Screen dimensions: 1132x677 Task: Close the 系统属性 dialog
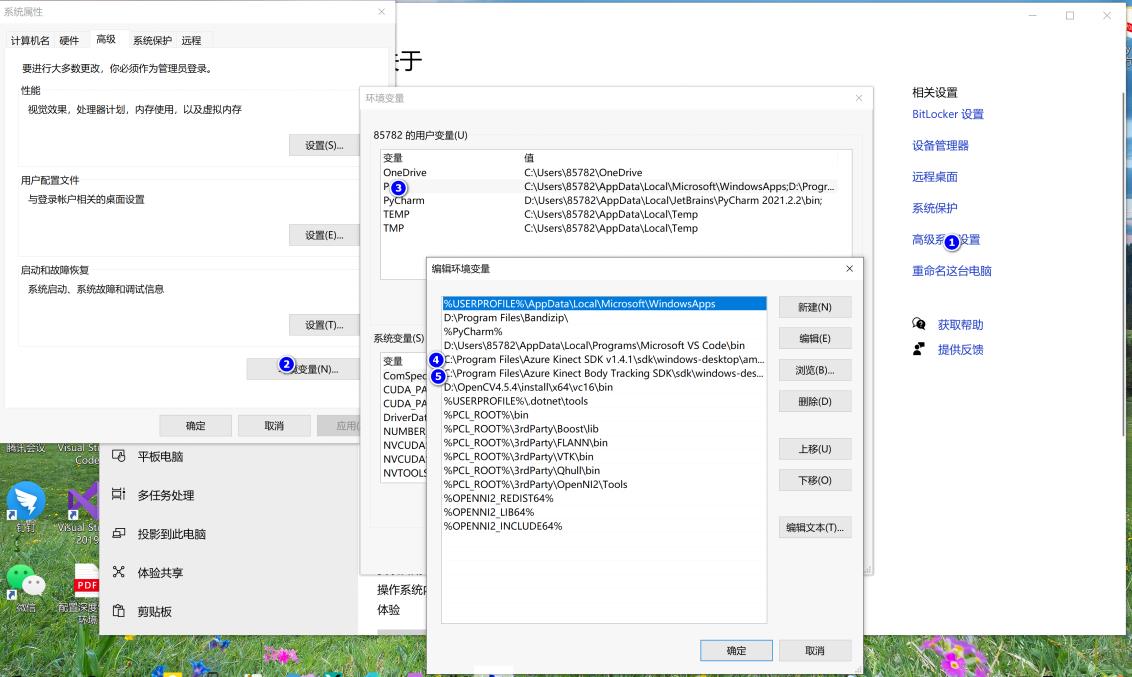(381, 12)
